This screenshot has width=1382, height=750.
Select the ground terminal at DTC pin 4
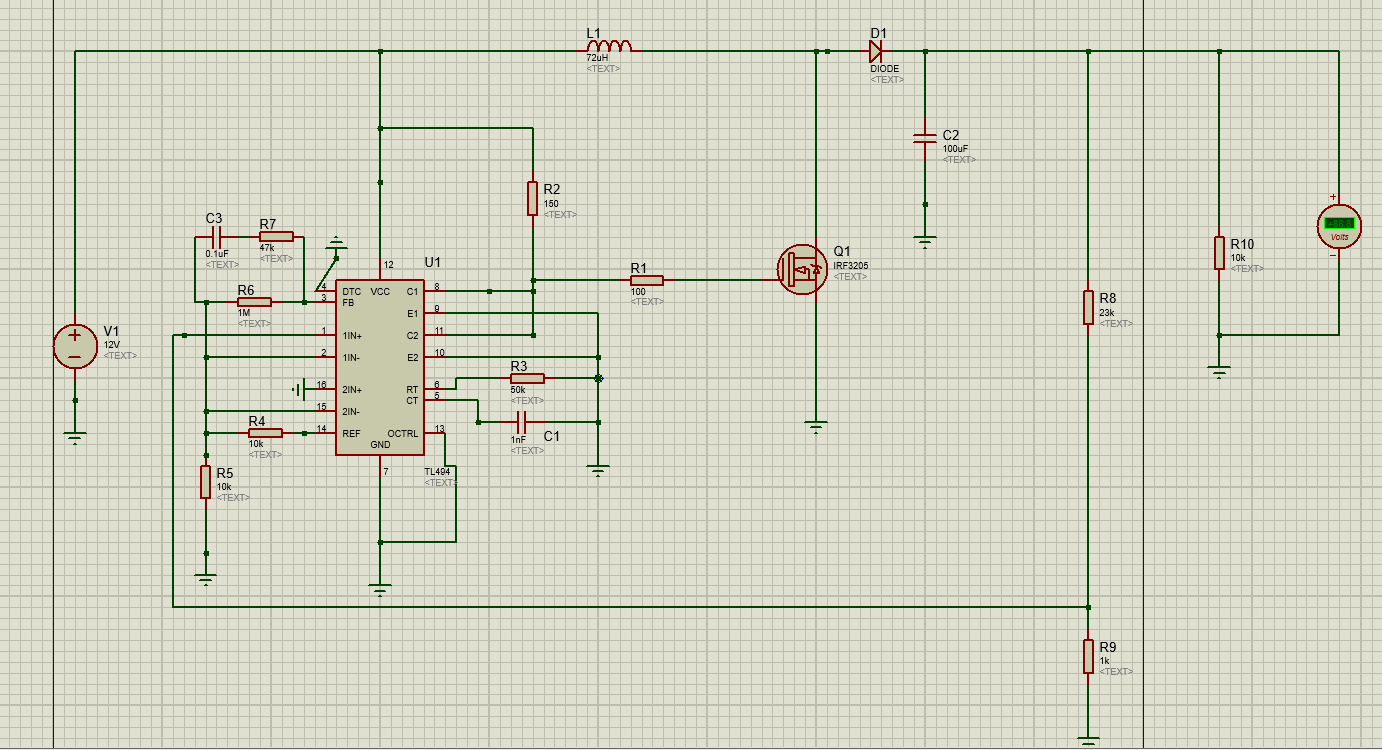pyautogui.click(x=336, y=242)
